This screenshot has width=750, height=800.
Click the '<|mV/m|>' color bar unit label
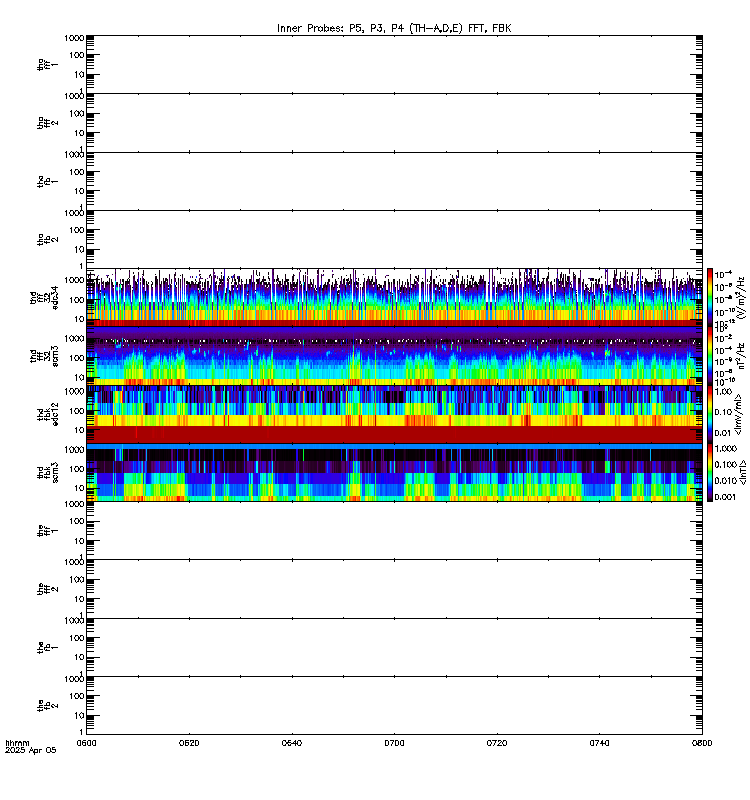pos(738,414)
